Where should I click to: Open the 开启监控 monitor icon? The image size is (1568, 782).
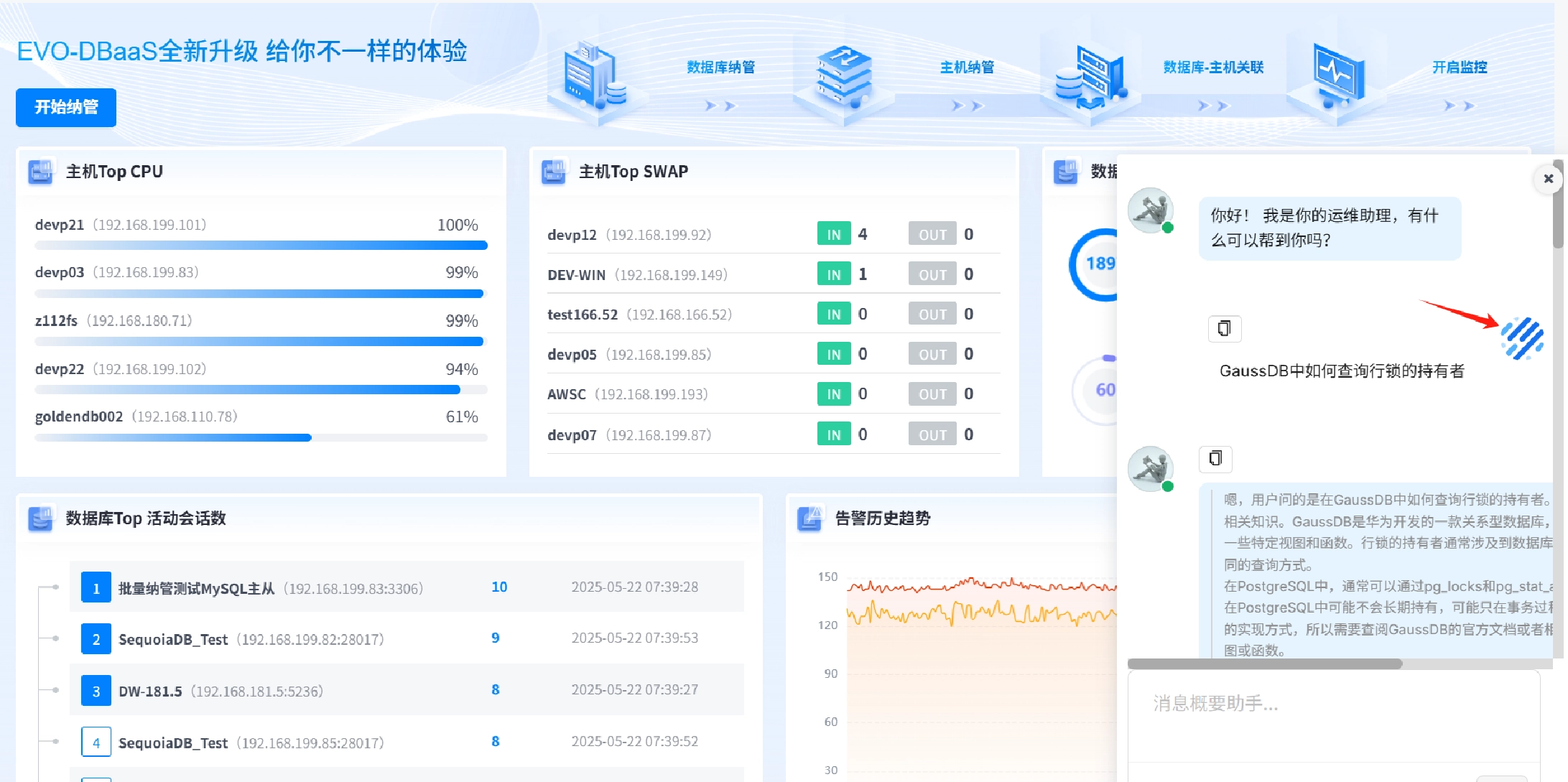1337,83
